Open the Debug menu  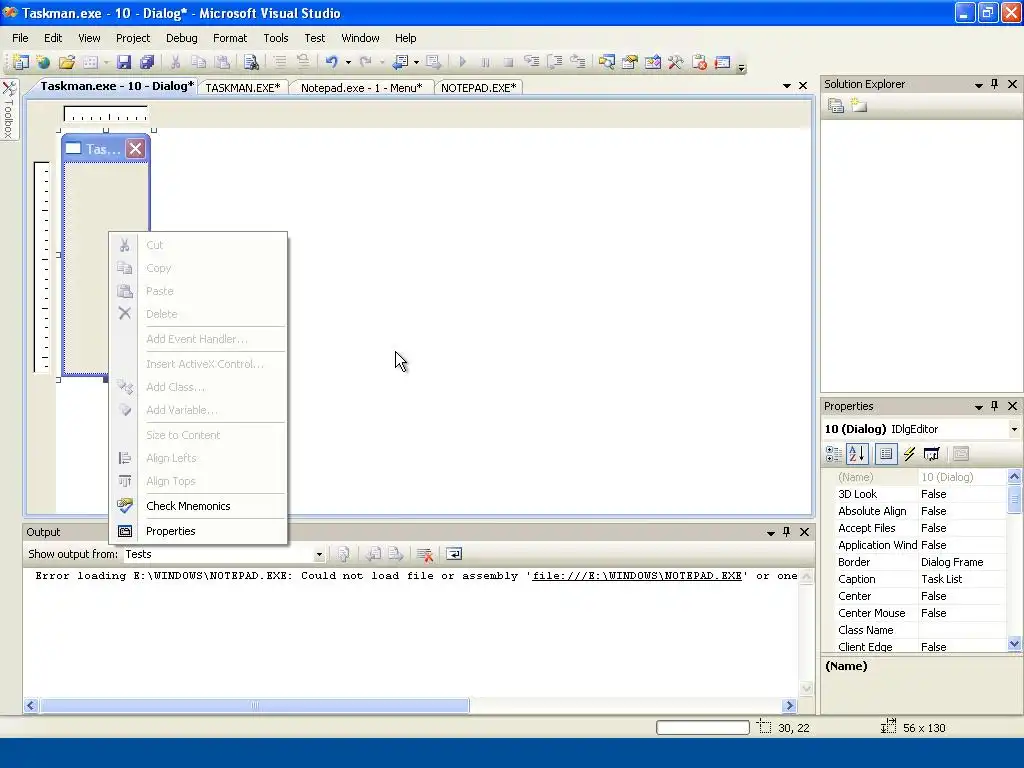[x=182, y=38]
